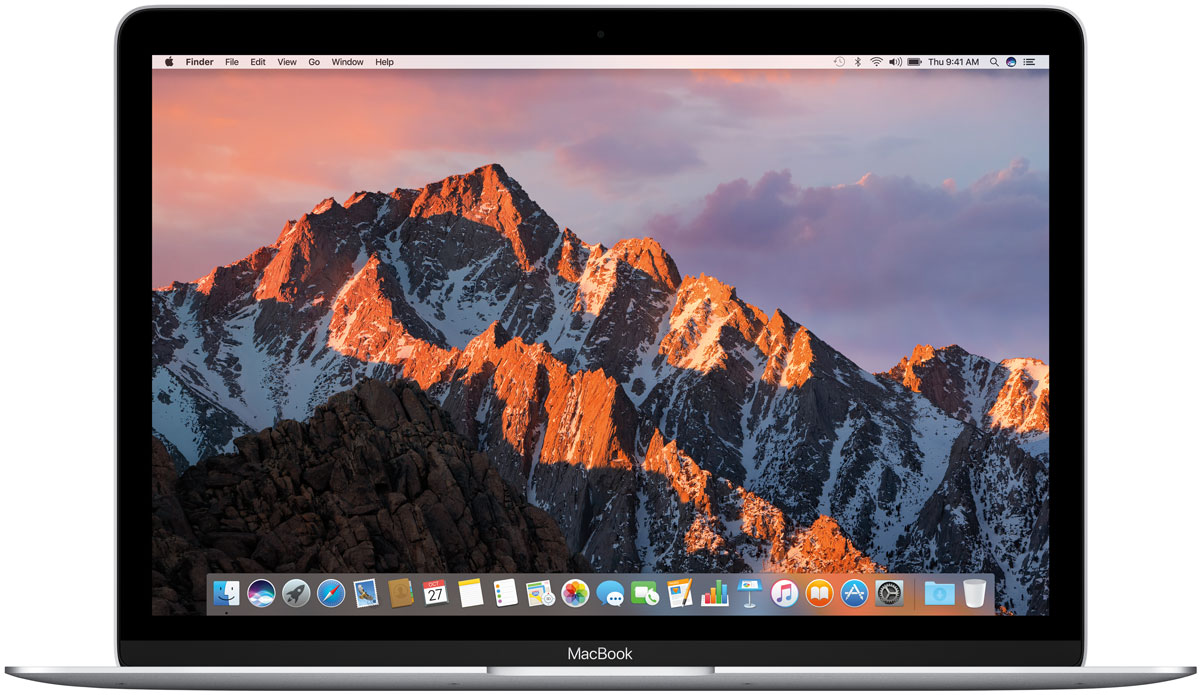
Task: Click the battery status icon
Action: click(914, 62)
